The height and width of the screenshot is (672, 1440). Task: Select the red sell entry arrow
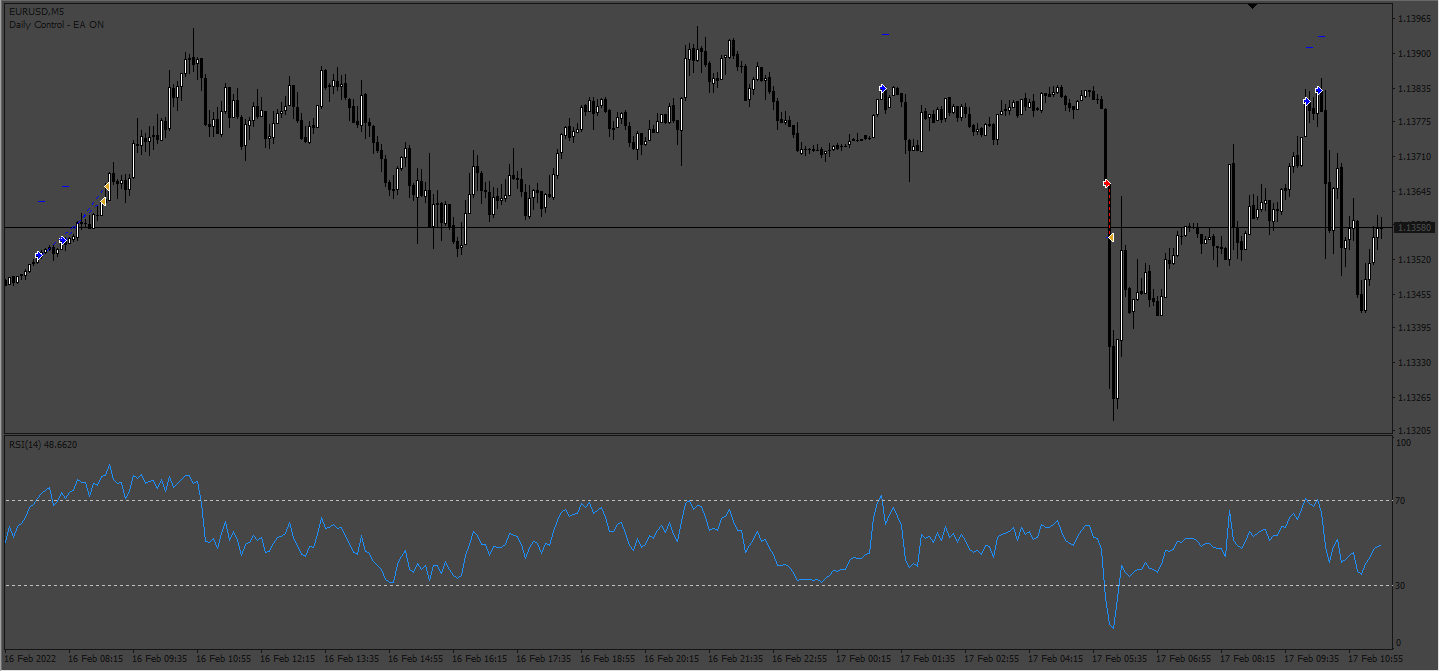[x=1106, y=184]
